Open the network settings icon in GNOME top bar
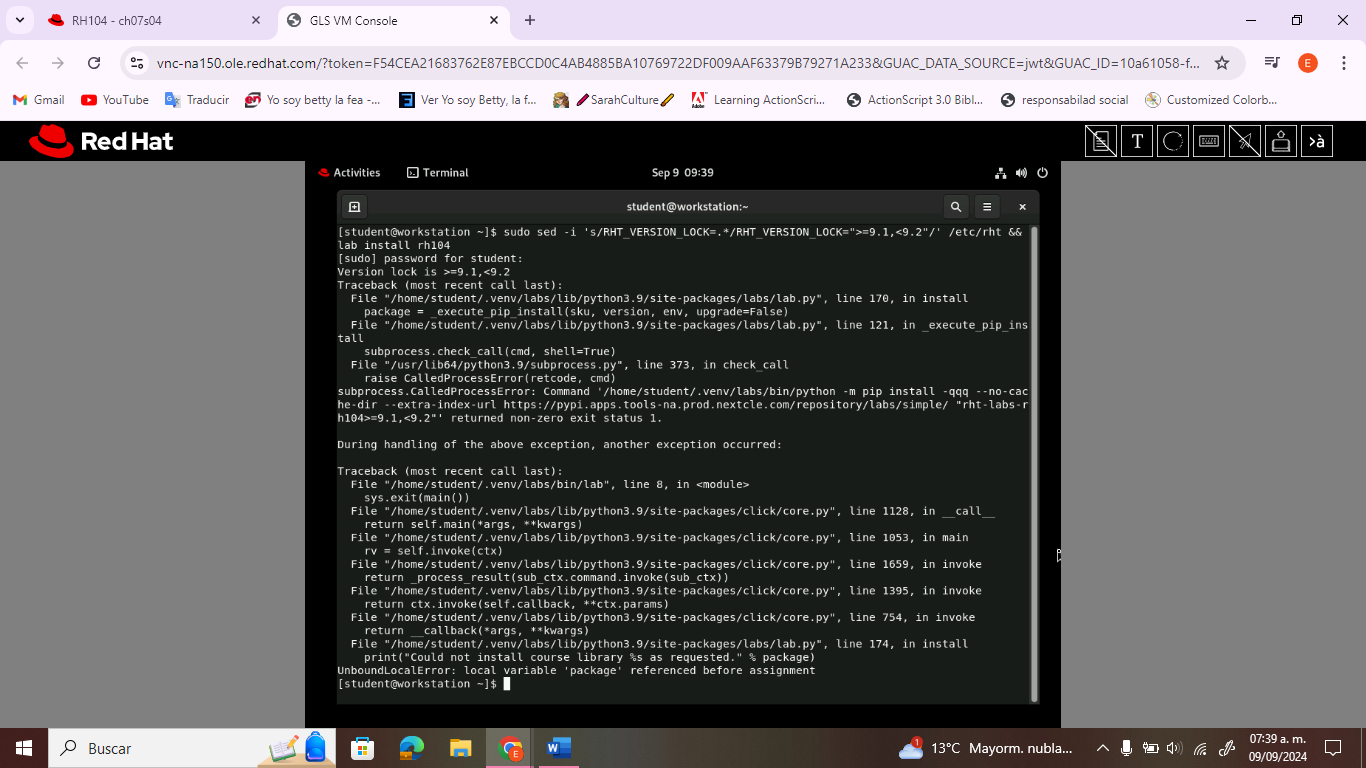This screenshot has width=1366, height=768. [1001, 172]
